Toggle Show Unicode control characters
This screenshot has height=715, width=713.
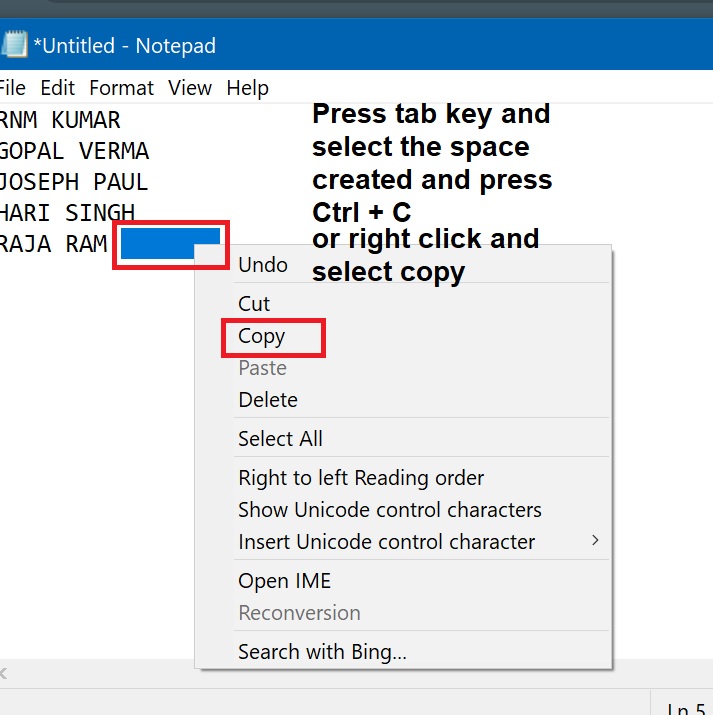pos(390,510)
